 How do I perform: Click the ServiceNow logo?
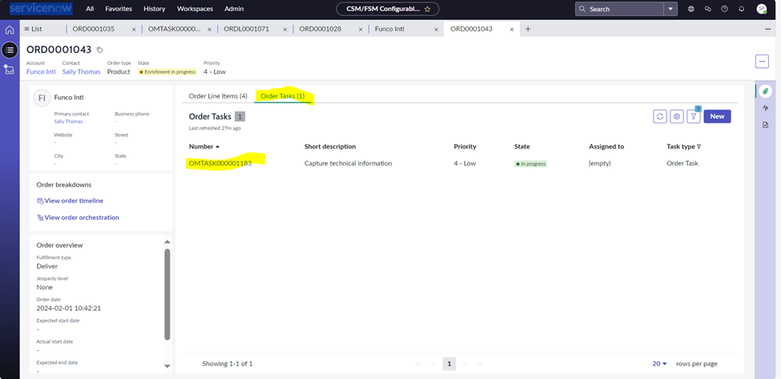pyautogui.click(x=41, y=8)
